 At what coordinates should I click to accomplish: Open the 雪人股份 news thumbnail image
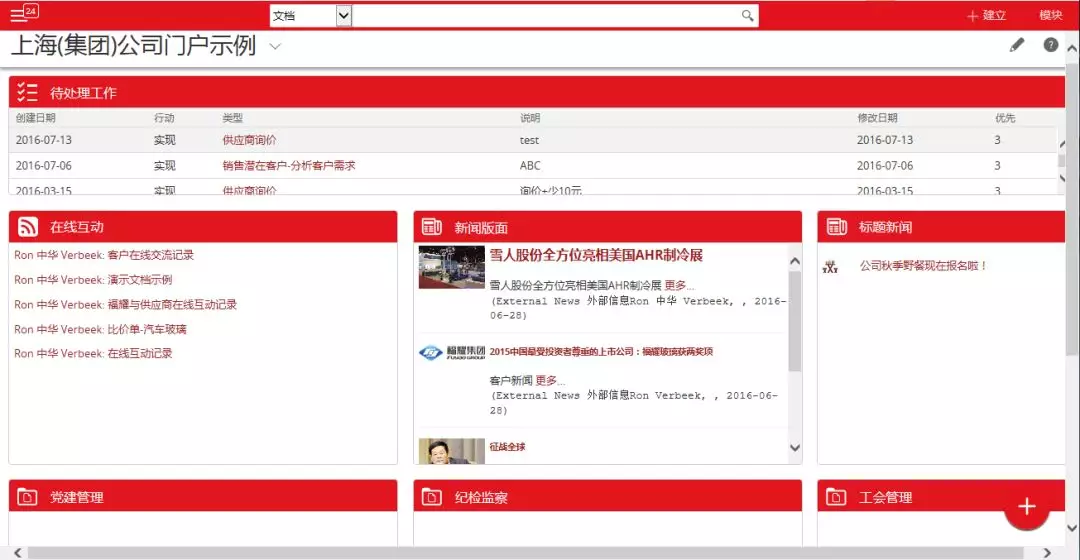coord(451,267)
